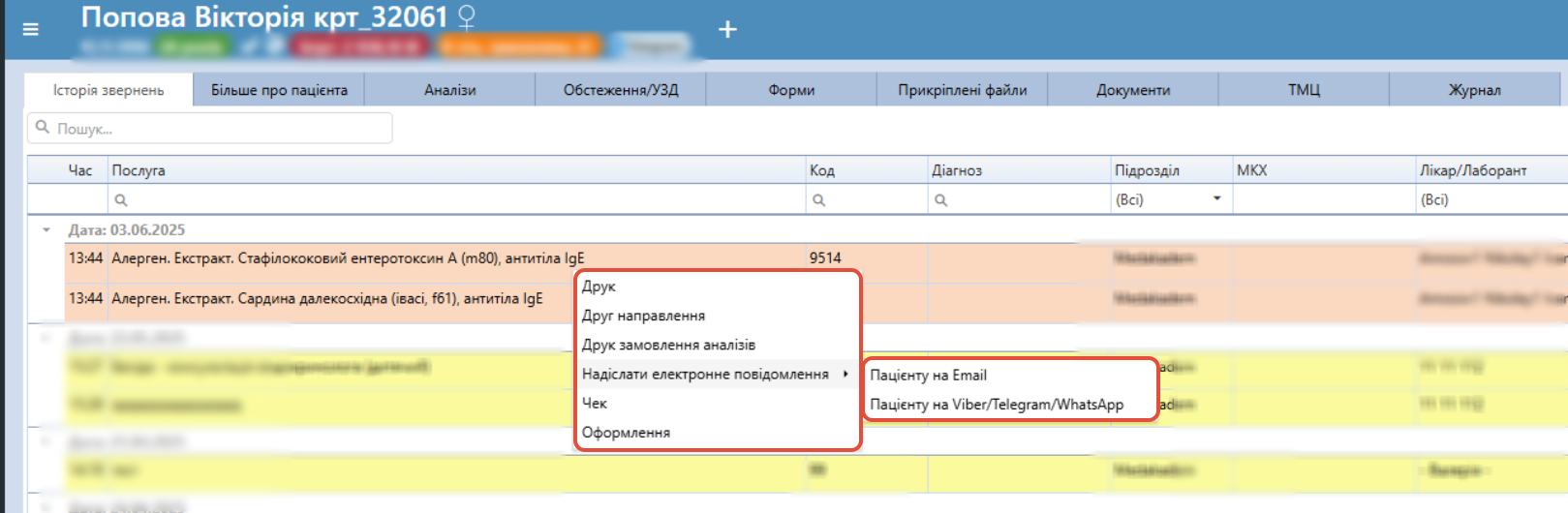
Task: Switch to Більше про пацієнта tab
Action: point(279,90)
